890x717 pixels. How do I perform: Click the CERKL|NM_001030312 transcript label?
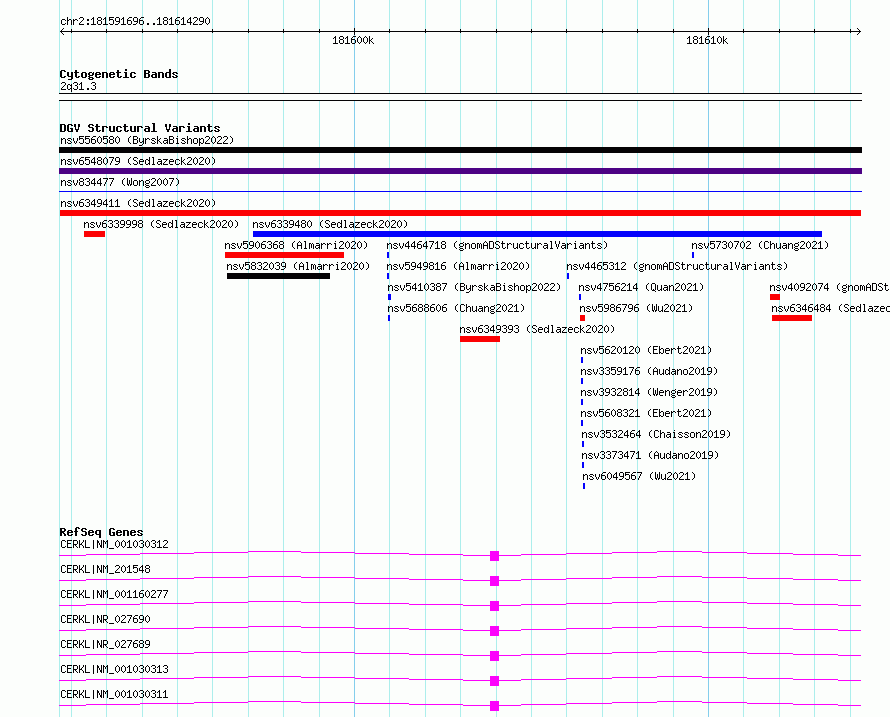coord(114,544)
